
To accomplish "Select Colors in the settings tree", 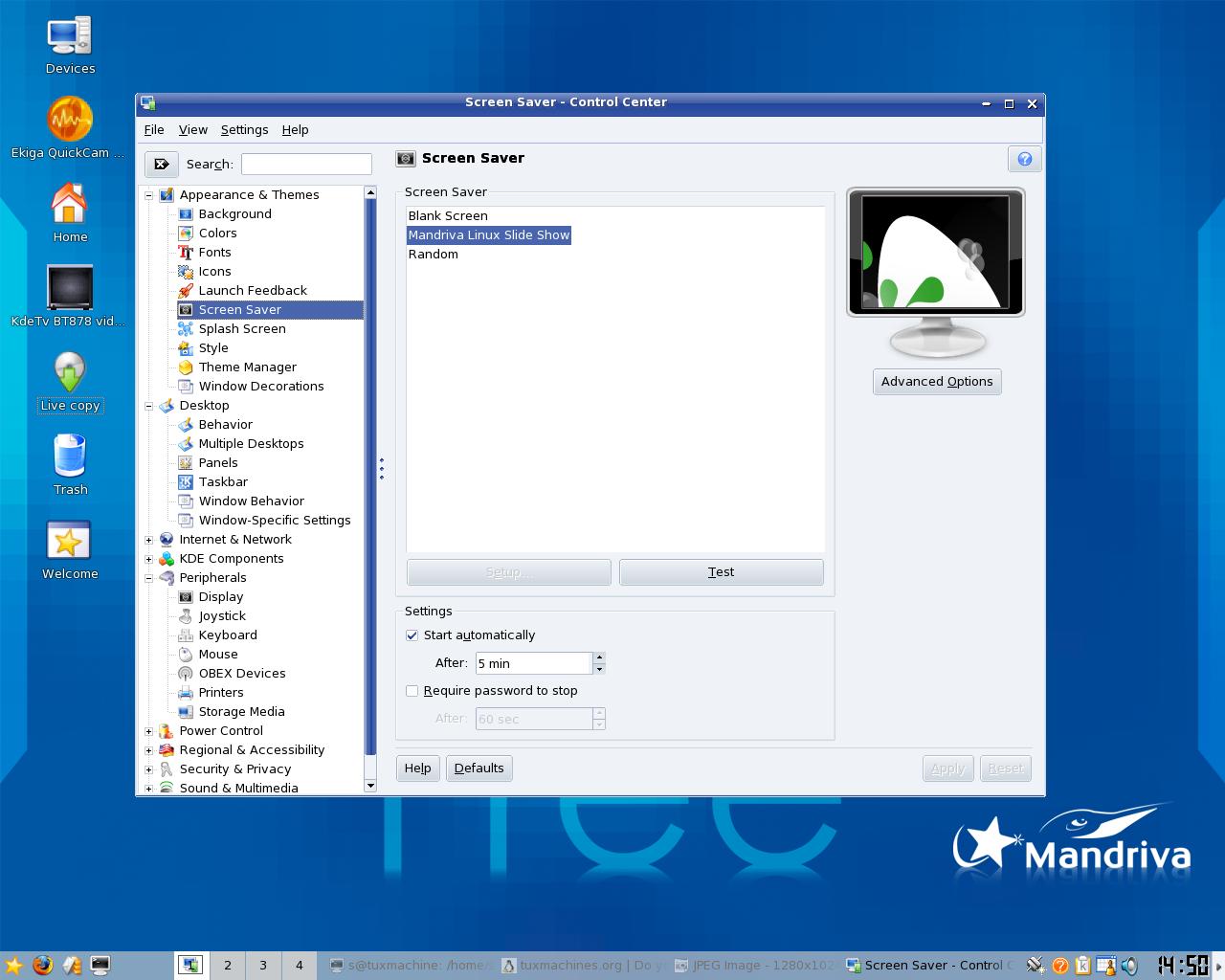I will tap(217, 233).
